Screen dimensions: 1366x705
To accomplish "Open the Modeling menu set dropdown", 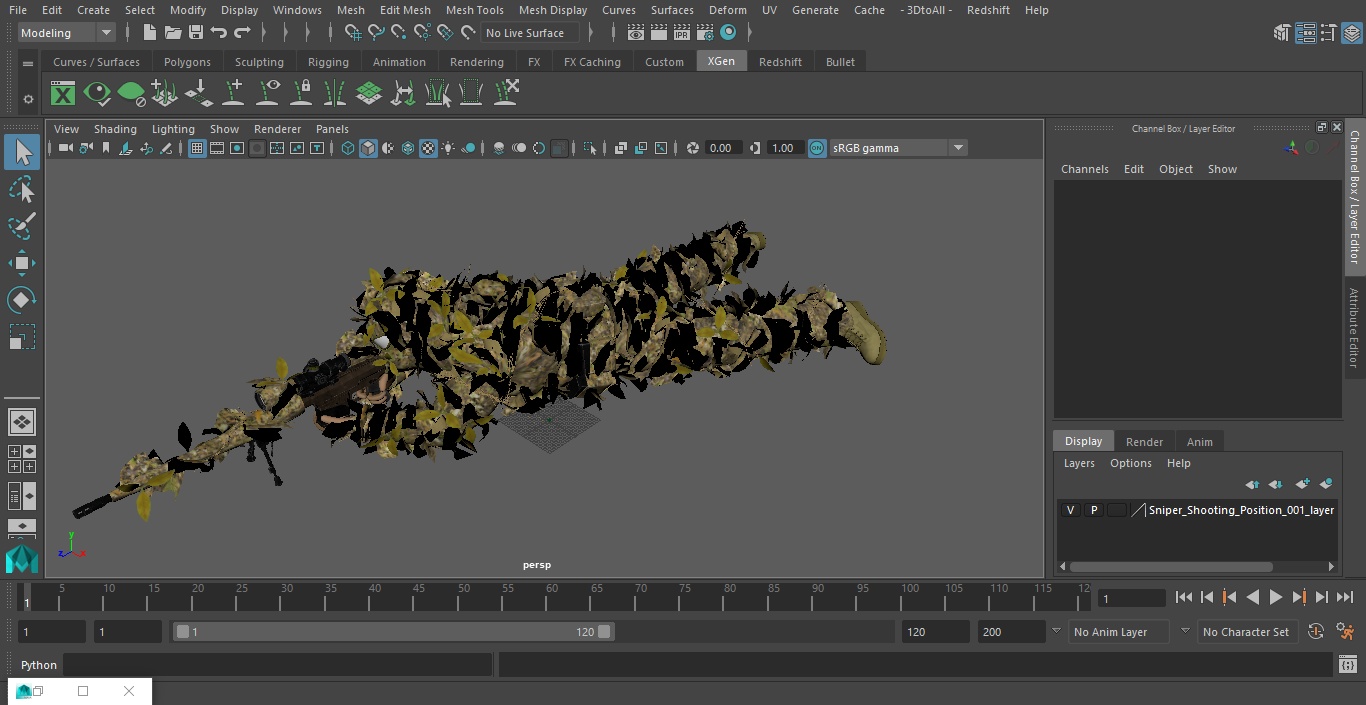I will [x=67, y=33].
